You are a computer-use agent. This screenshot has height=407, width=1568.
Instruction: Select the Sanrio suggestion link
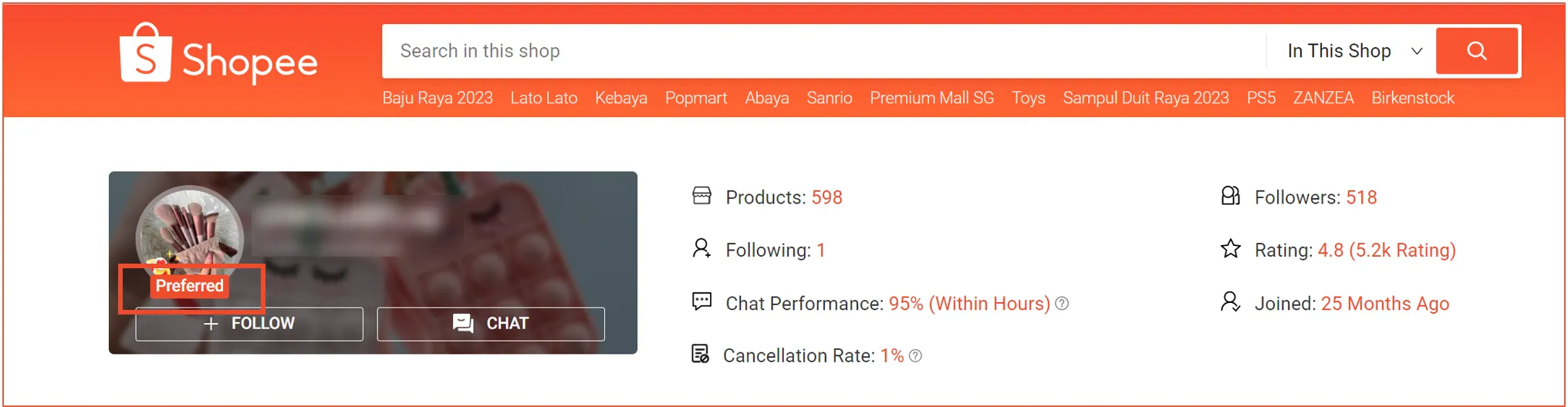pyautogui.click(x=830, y=98)
